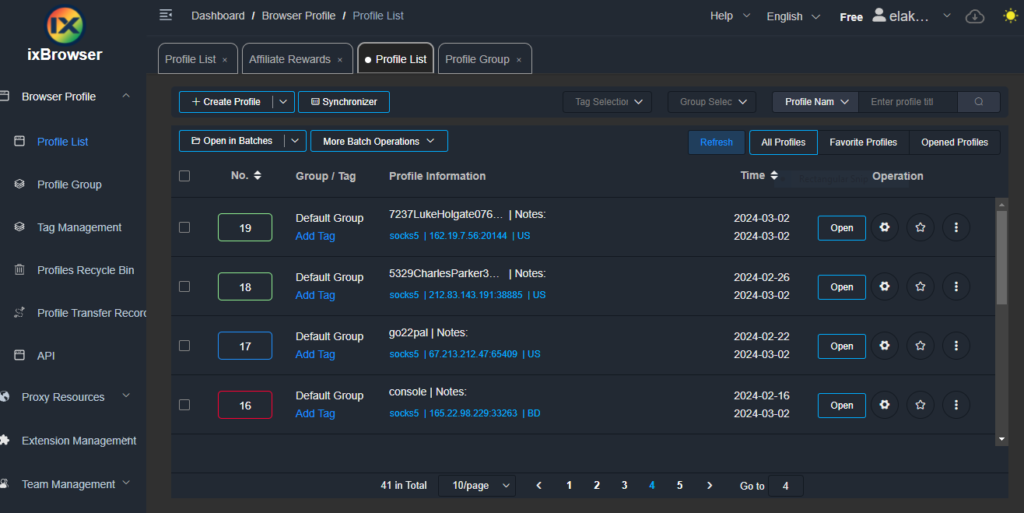The image size is (1024, 513).
Task: Tick the checkbox for profile 19
Action: [x=184, y=228]
